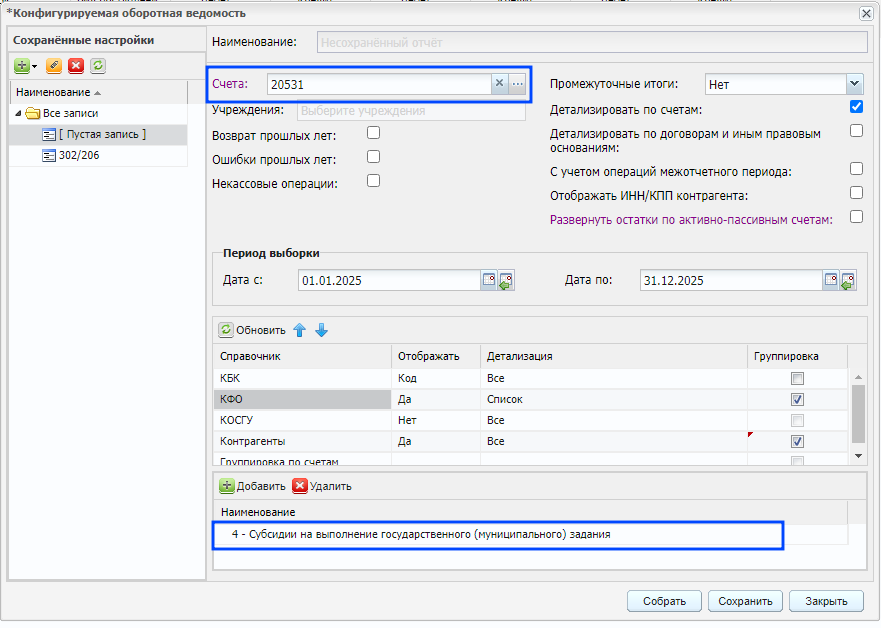Open dropdown arrow next to add icon
Viewport: 881px width, 628px height.
[34, 66]
